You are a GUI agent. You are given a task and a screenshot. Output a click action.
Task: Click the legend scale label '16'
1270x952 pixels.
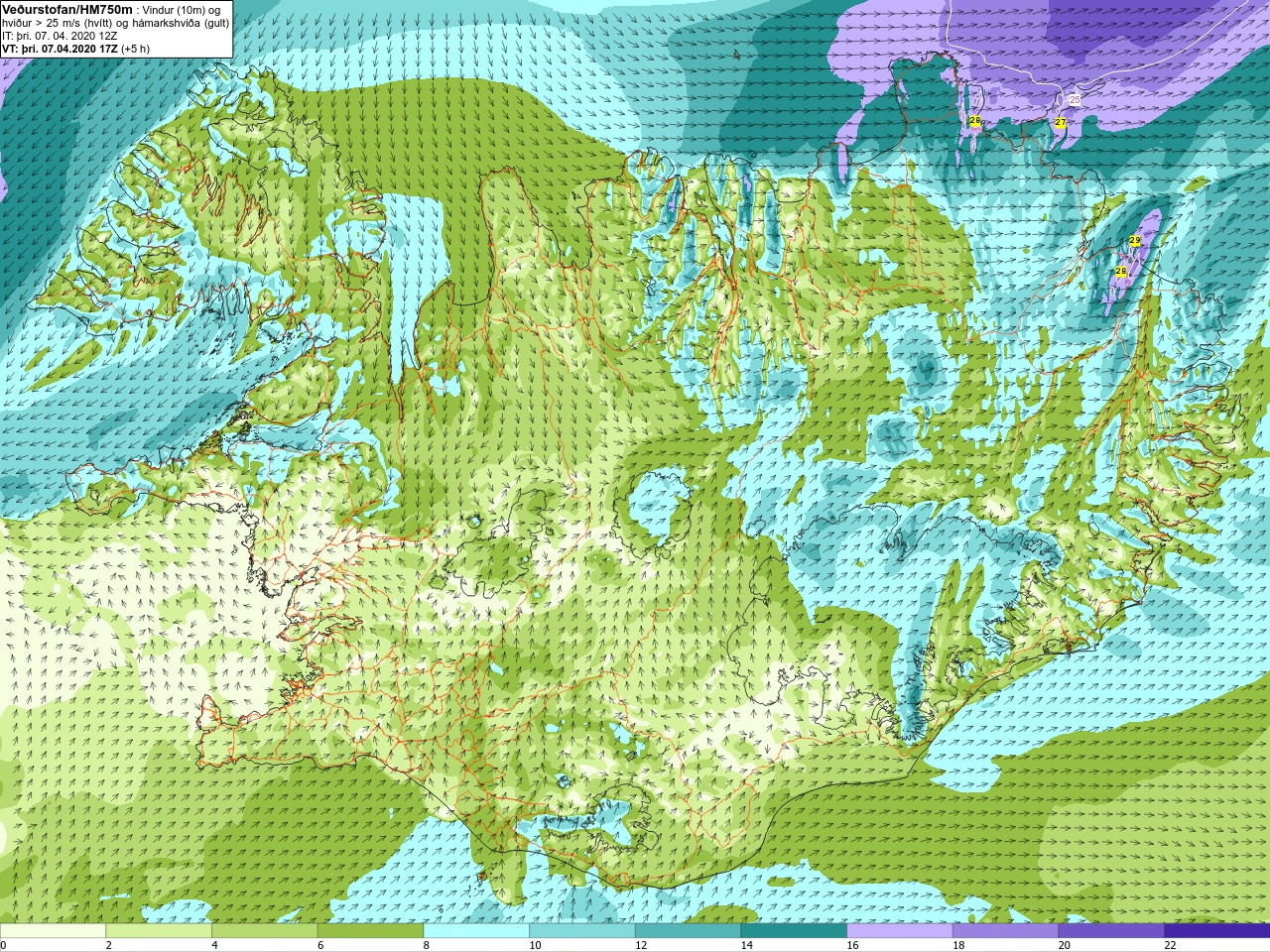(852, 945)
